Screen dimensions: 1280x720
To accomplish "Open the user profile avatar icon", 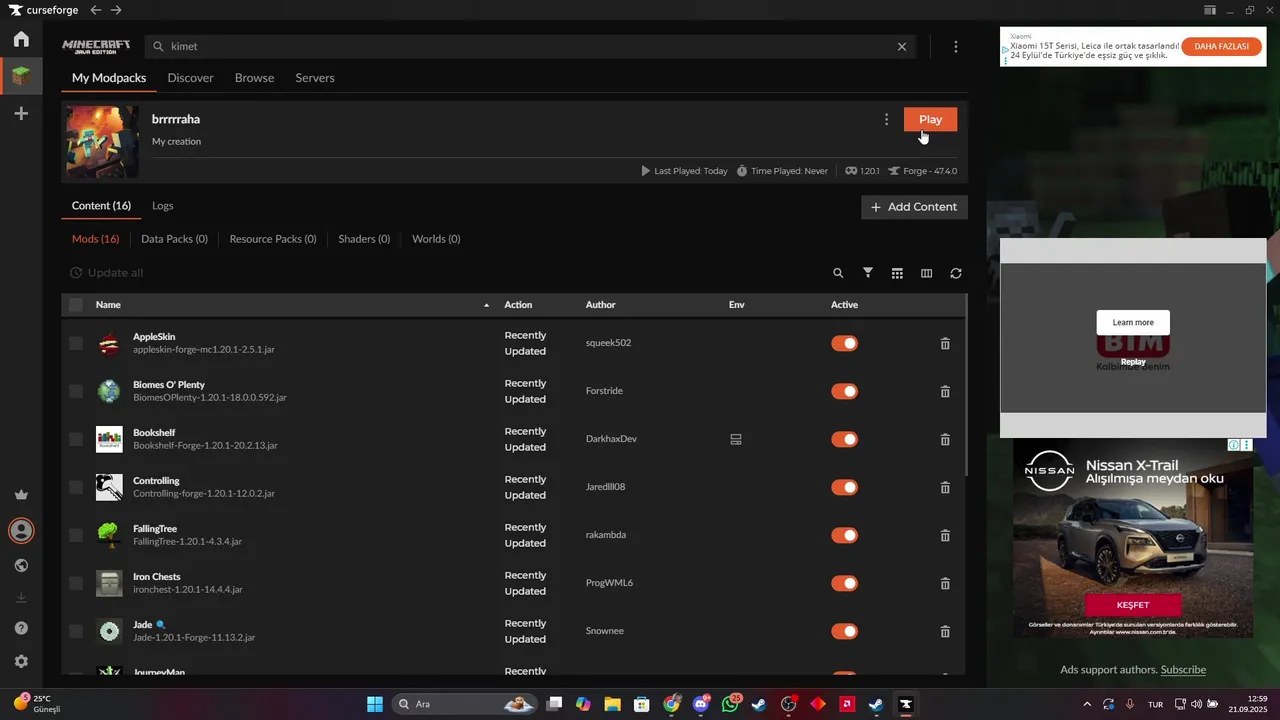I will [21, 530].
